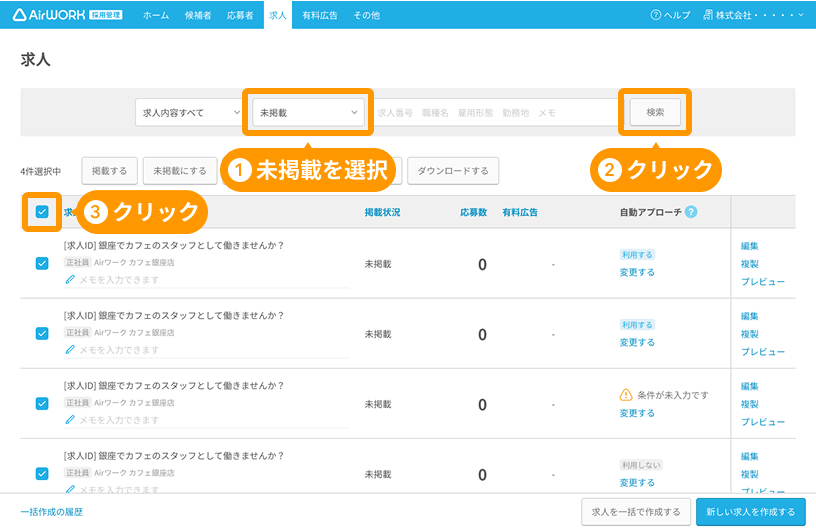The image size is (816, 531).
Task: Uncheck the checkbox of the 条件が未入力です row
Action: (42, 403)
